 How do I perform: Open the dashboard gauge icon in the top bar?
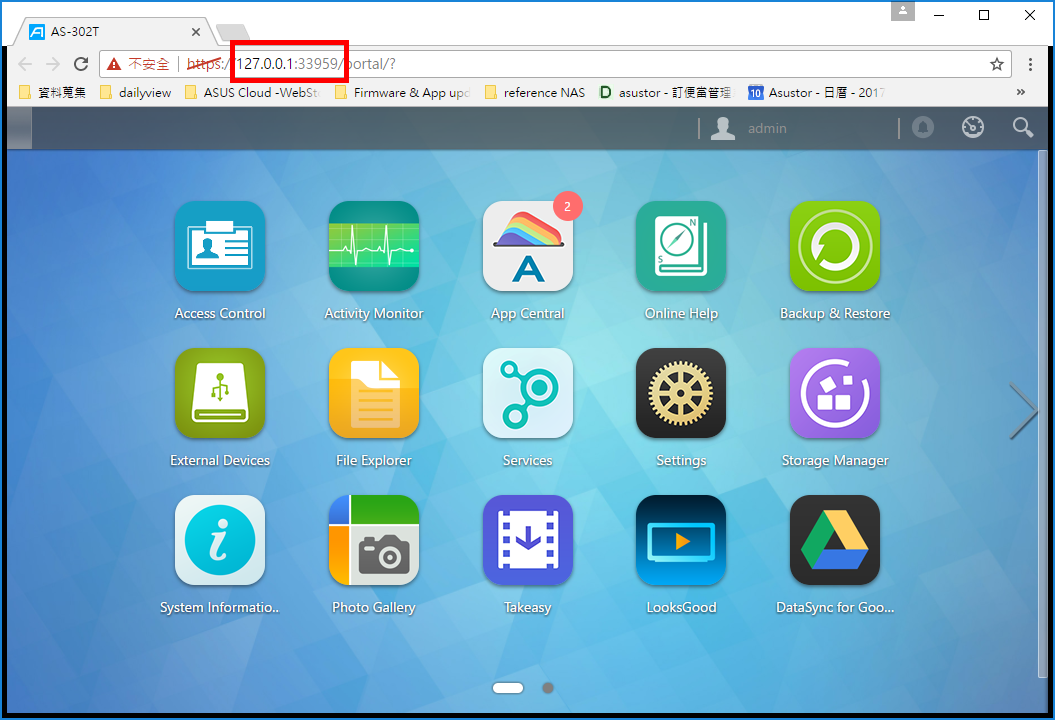pyautogui.click(x=972, y=127)
